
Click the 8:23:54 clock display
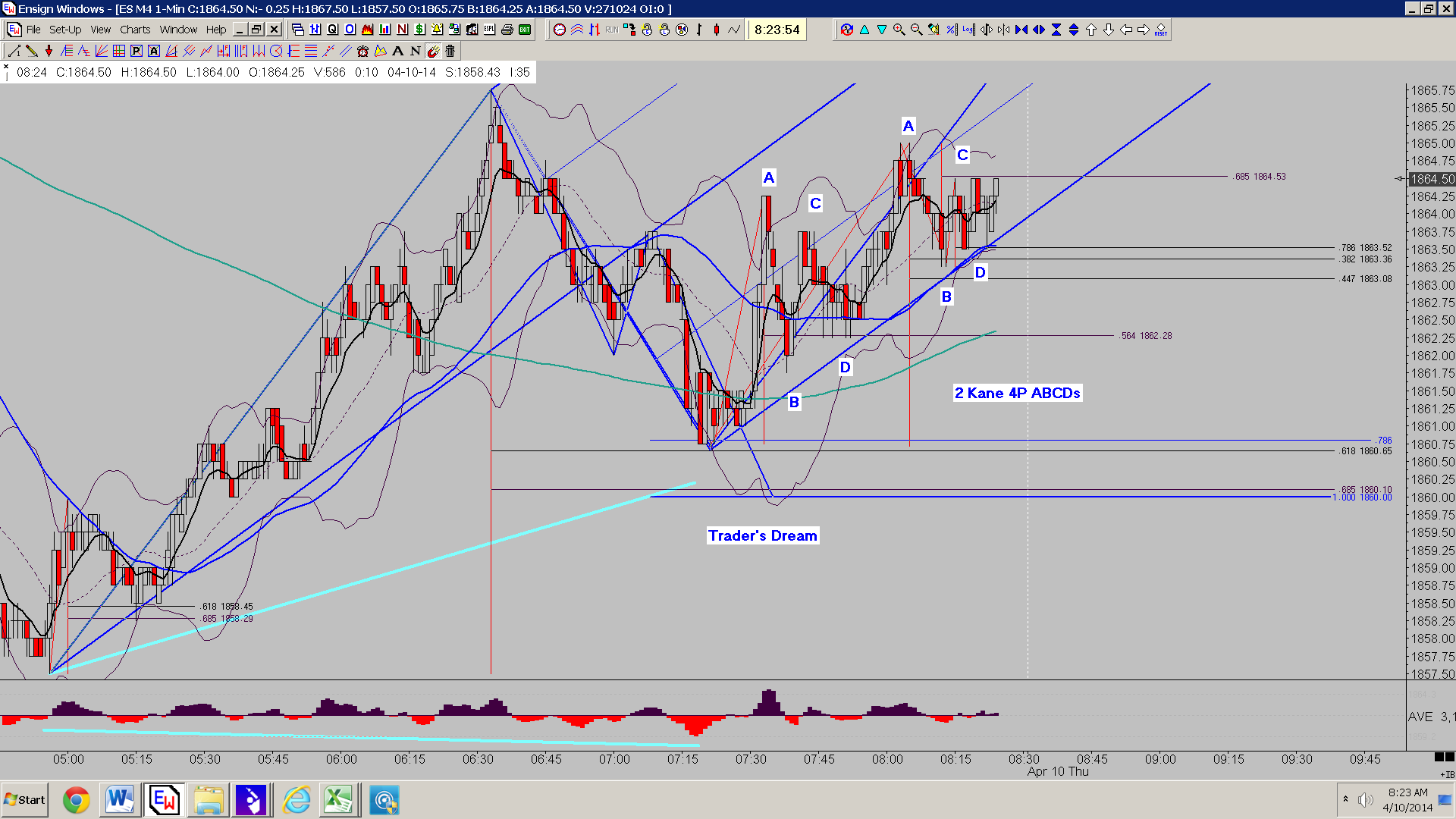(x=777, y=30)
